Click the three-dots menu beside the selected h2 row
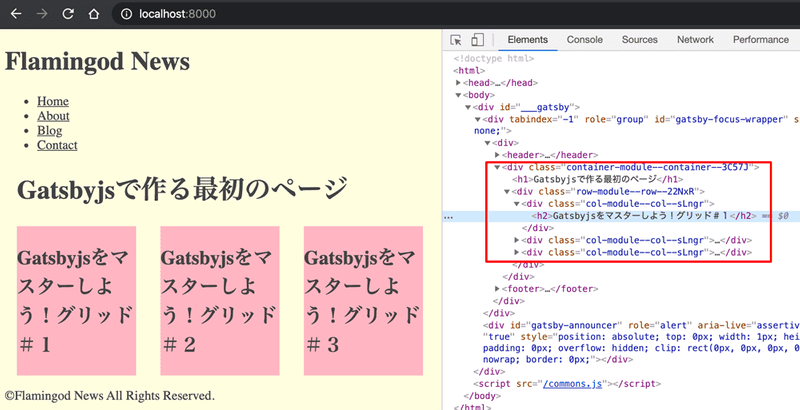This screenshot has height=410, width=800. (448, 217)
